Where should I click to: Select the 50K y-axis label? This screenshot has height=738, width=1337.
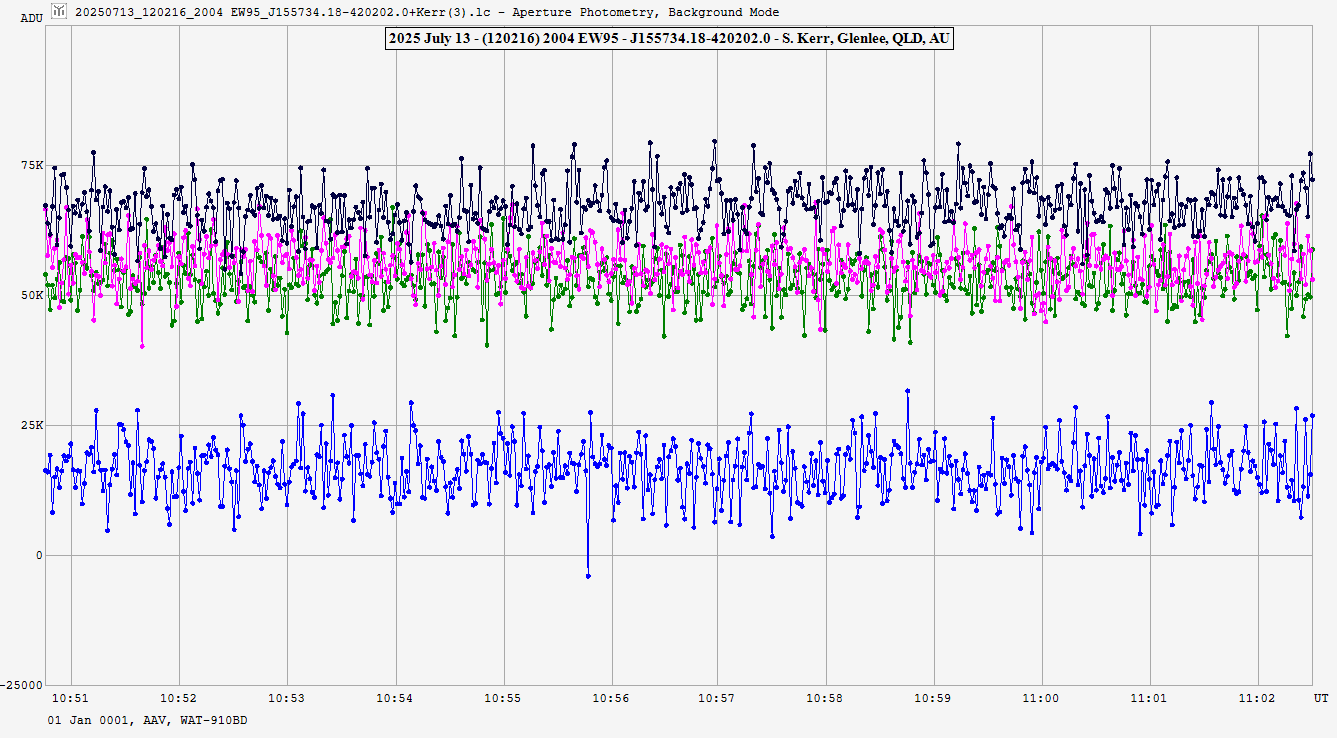click(31, 296)
